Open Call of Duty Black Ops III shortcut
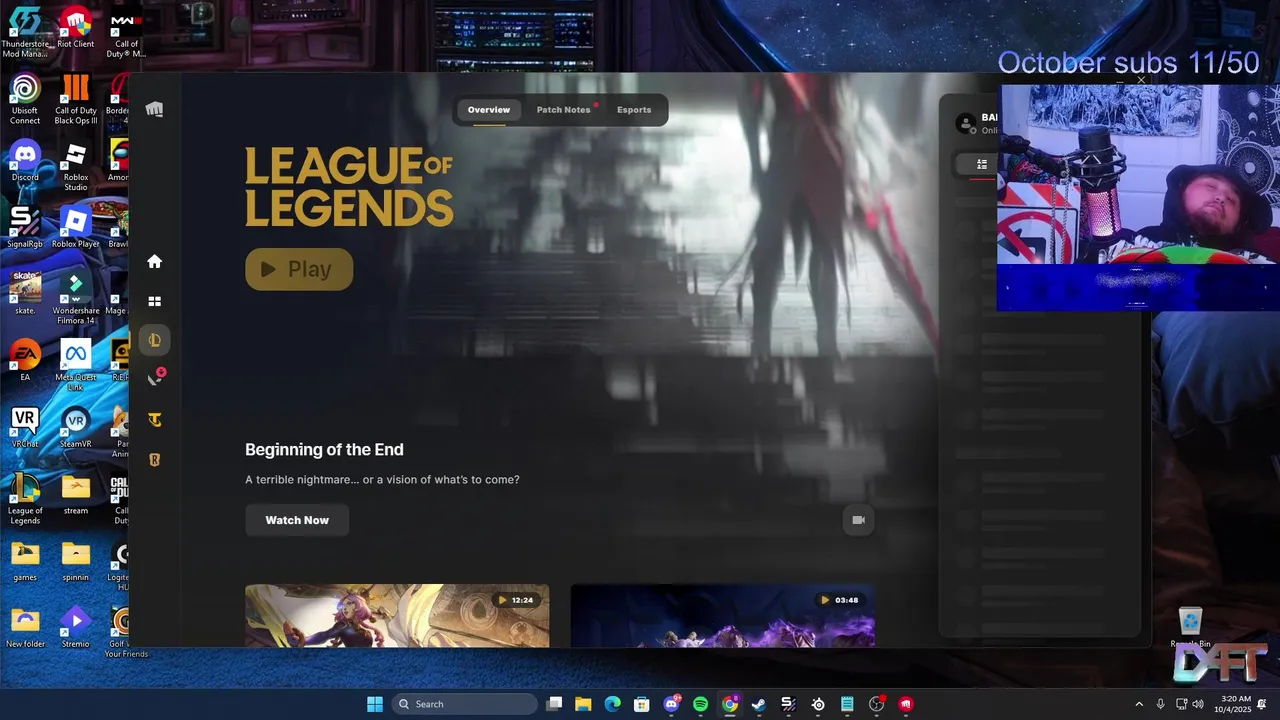This screenshot has width=1280, height=720. [76, 99]
